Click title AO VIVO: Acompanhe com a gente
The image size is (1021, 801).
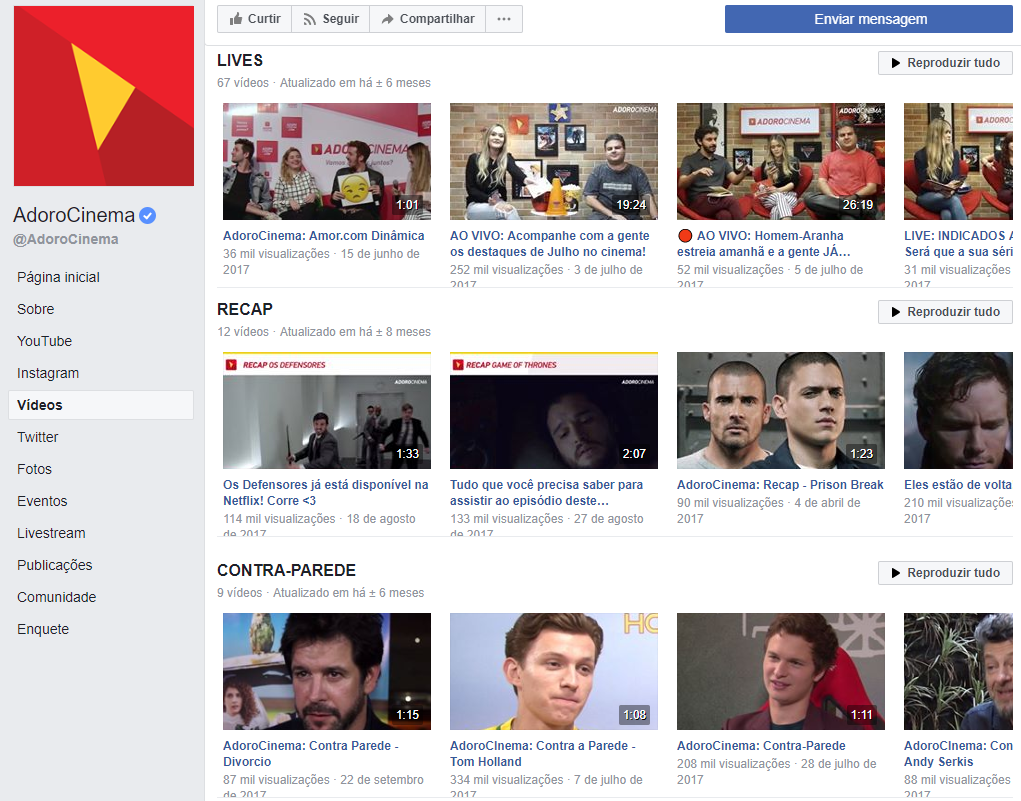[550, 244]
